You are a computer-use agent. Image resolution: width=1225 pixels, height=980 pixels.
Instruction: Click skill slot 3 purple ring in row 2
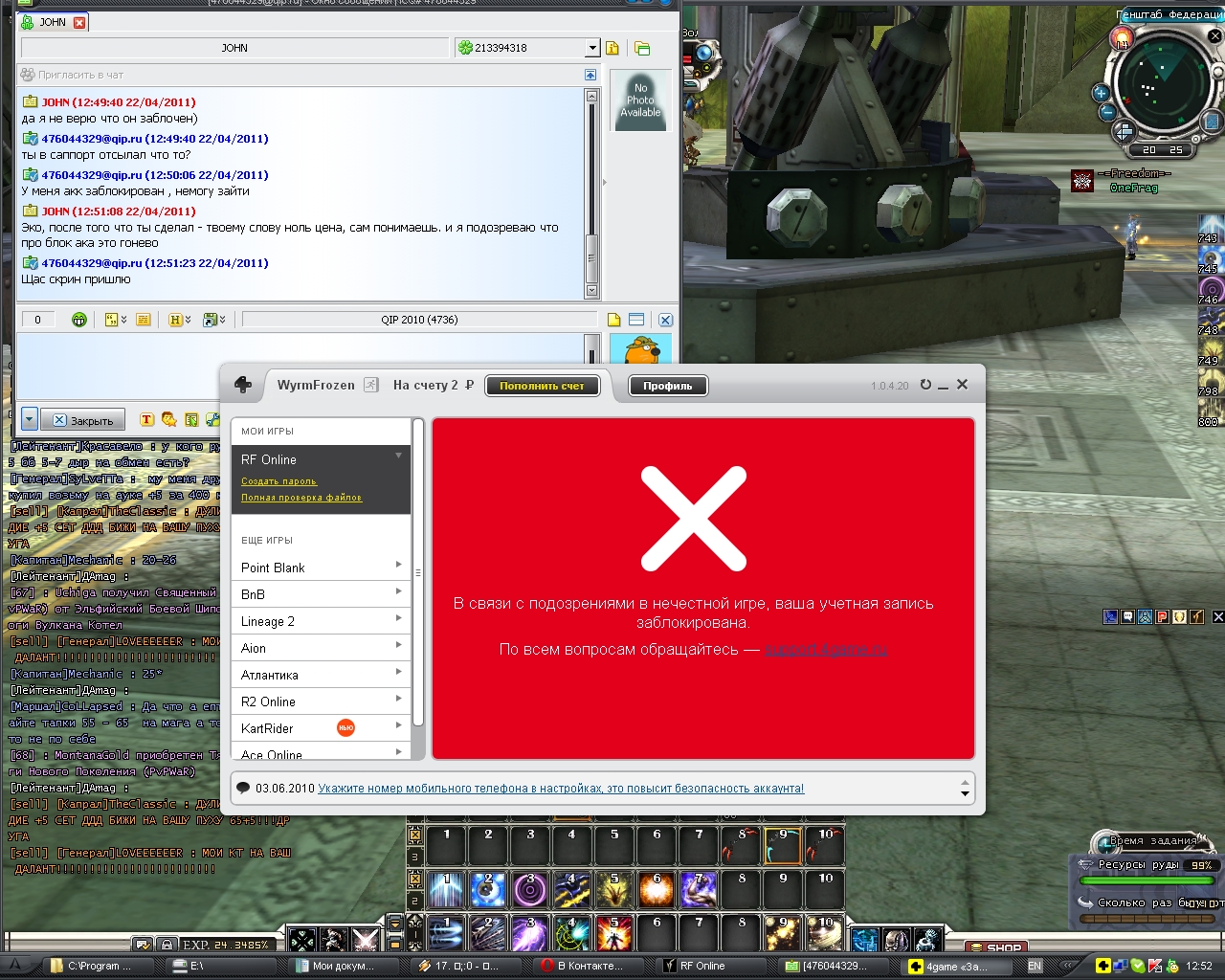pyautogui.click(x=530, y=890)
